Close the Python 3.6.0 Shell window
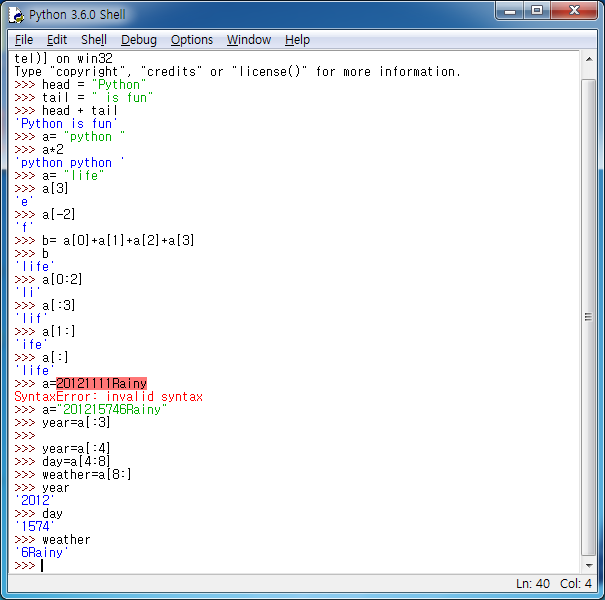 [x=574, y=11]
